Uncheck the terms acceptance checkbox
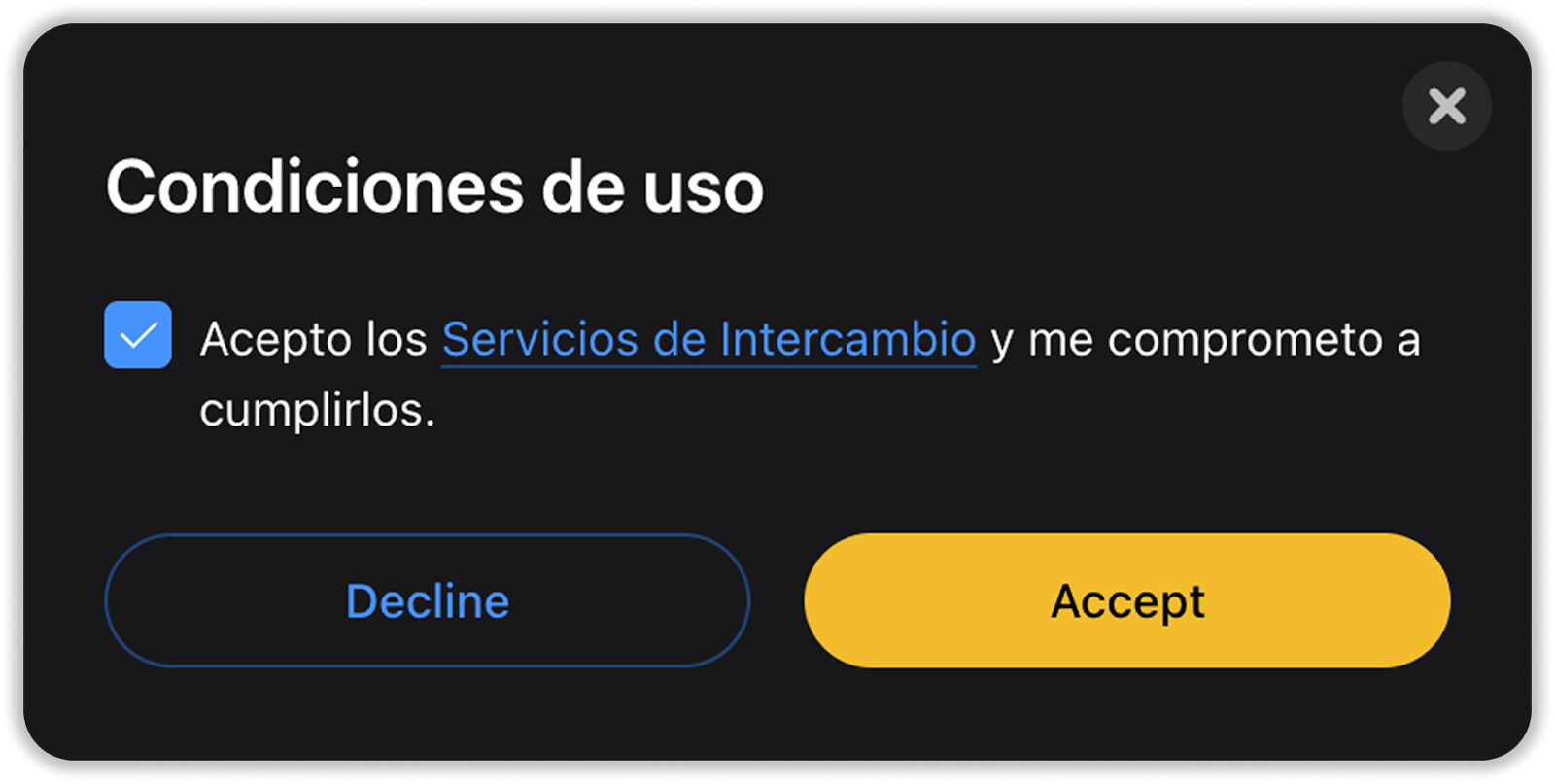The height and width of the screenshot is (784, 1555). (138, 335)
